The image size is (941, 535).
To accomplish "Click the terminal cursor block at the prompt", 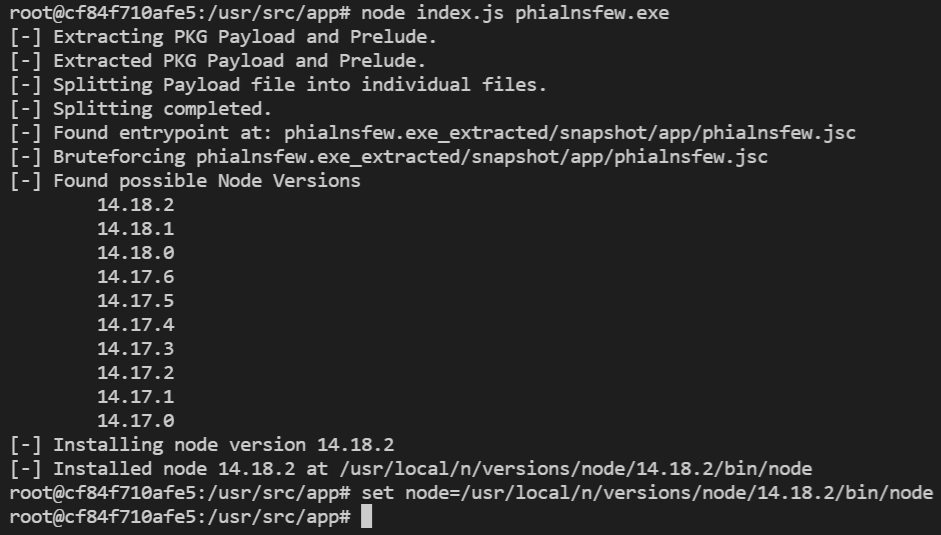I will [x=367, y=516].
